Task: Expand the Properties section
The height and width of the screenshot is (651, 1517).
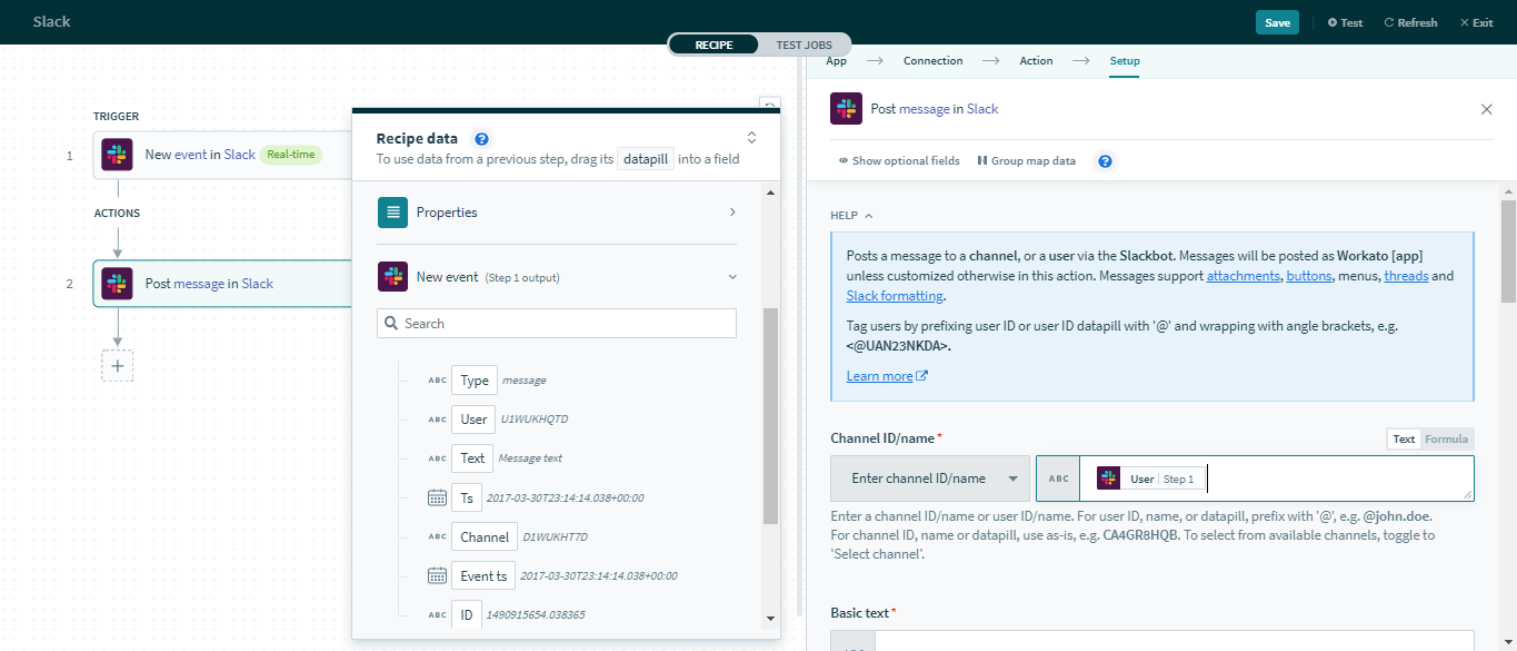Action: (732, 212)
